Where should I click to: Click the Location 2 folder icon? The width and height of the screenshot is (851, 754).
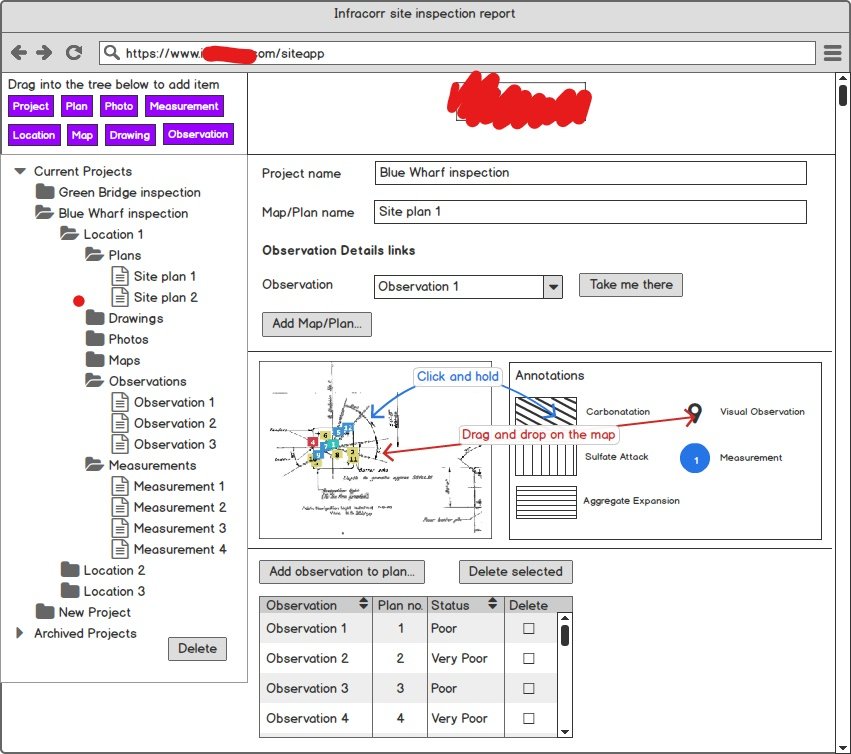pyautogui.click(x=70, y=569)
